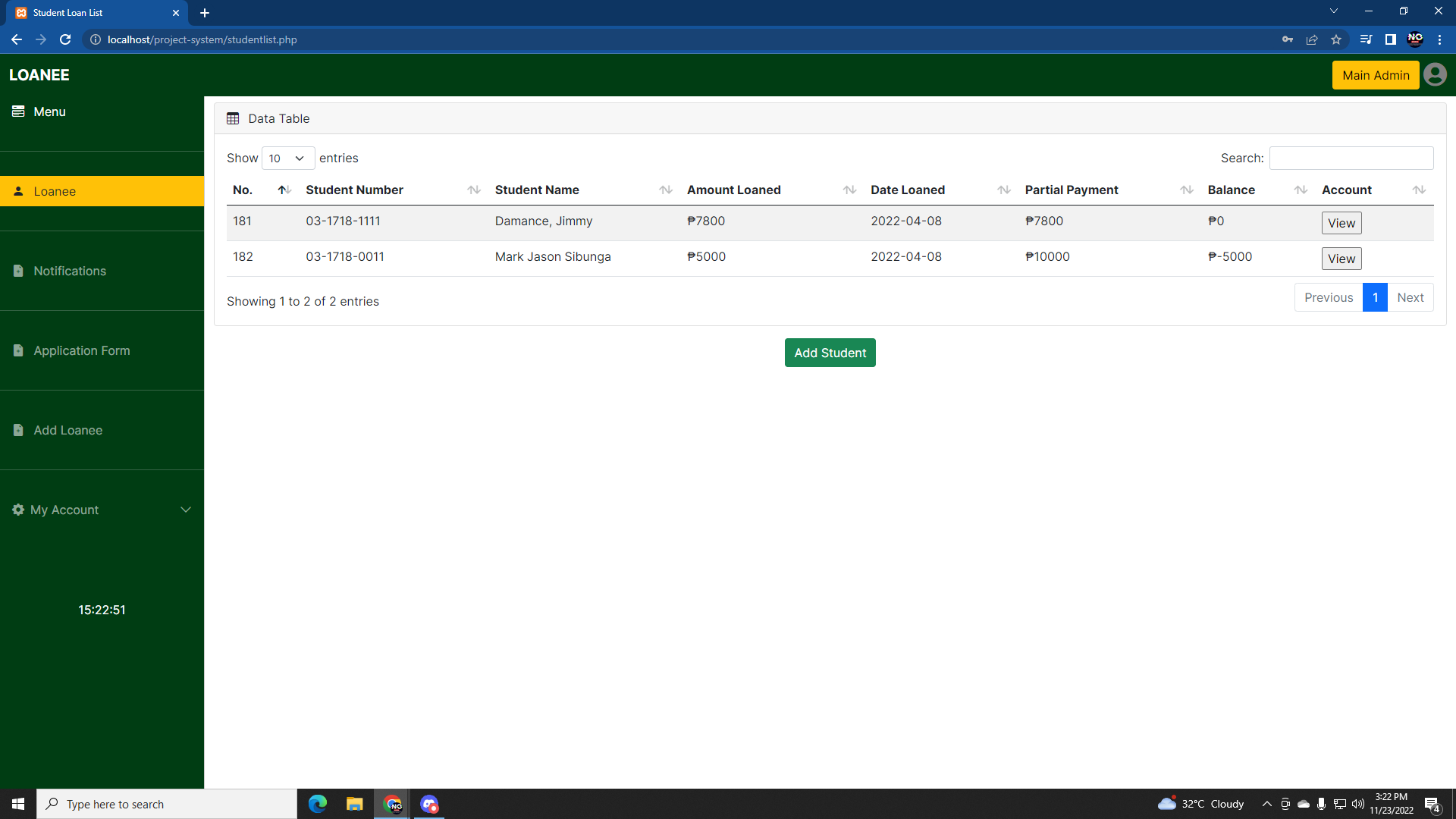
Task: Open the Show entries dropdown
Action: click(x=287, y=158)
